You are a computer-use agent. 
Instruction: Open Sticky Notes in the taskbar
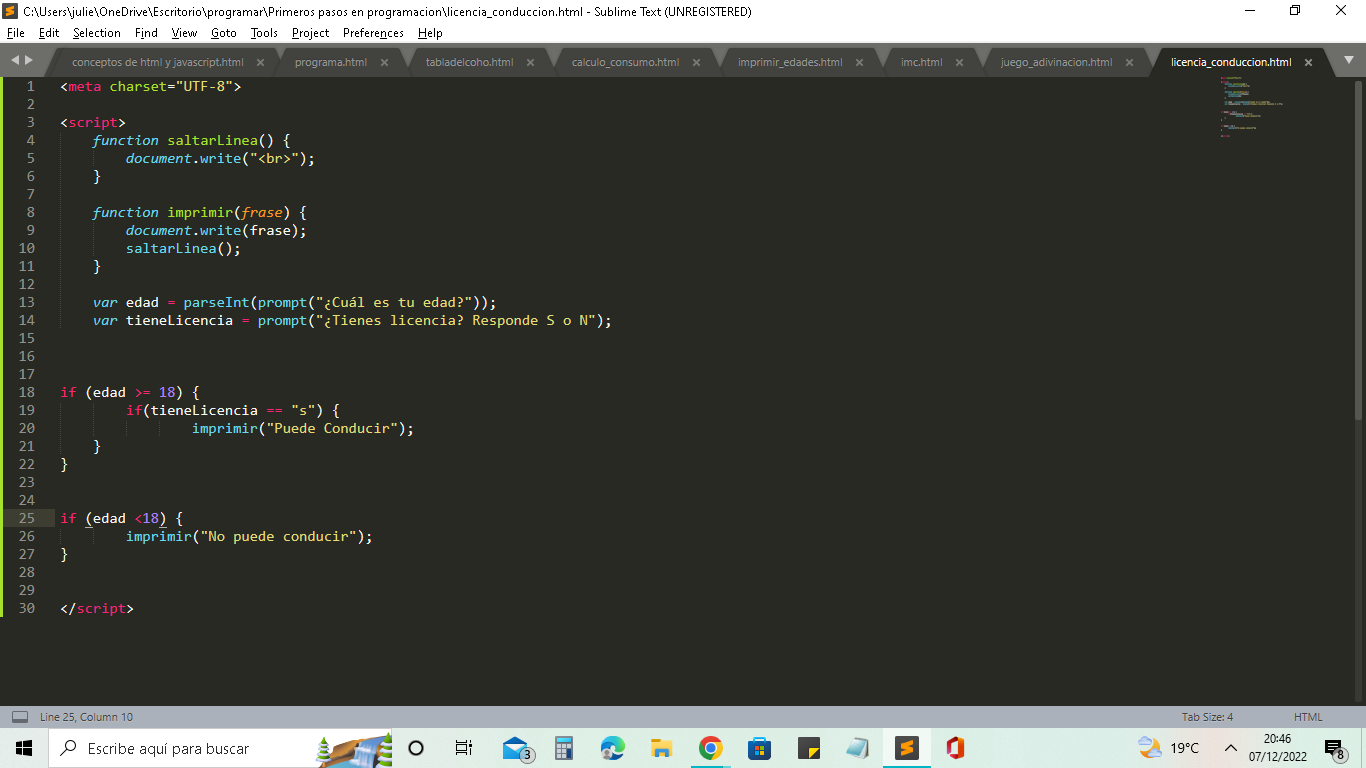tap(809, 748)
